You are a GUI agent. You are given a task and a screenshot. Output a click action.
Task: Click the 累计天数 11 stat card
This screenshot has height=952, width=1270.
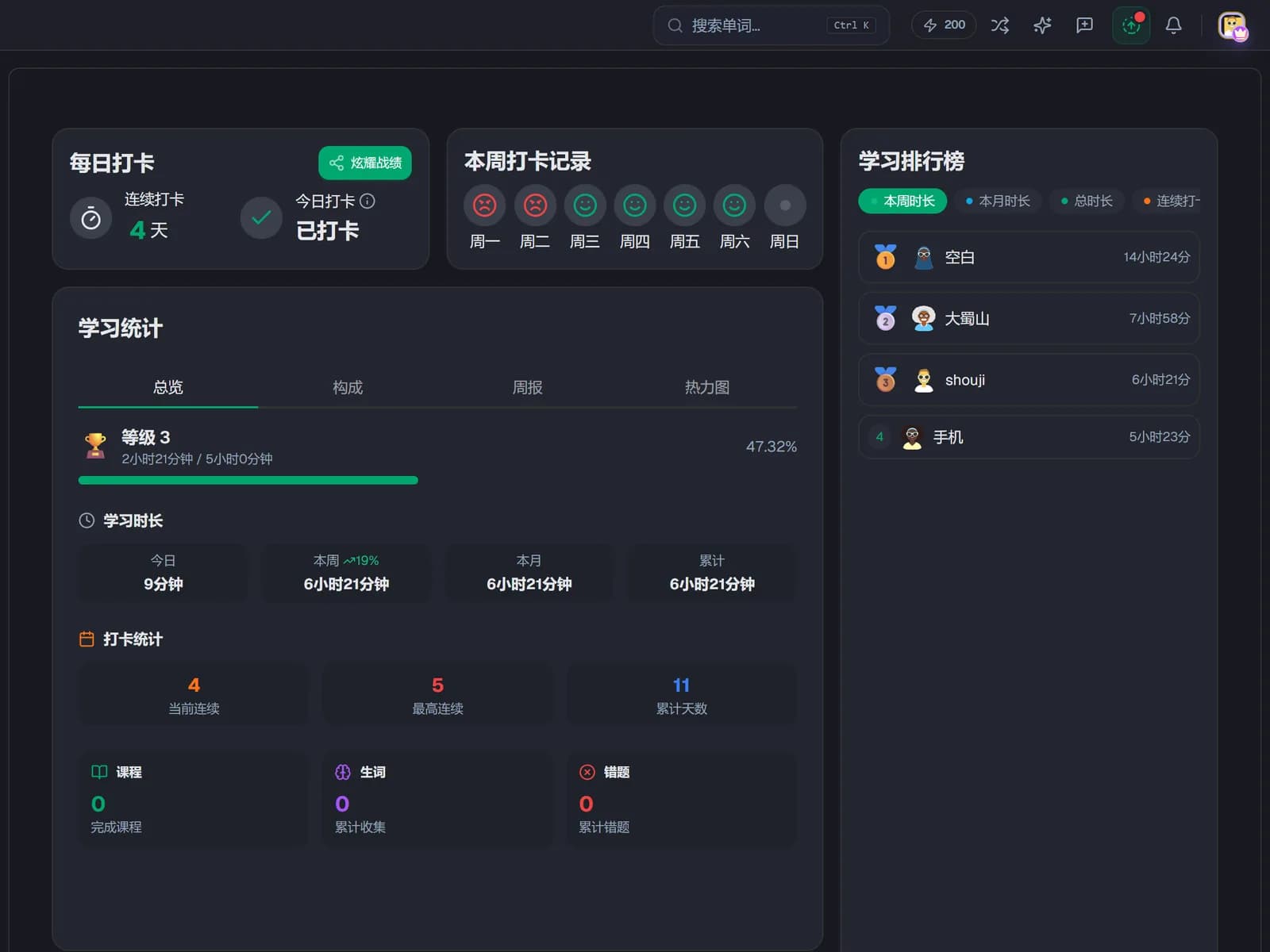[x=681, y=695]
